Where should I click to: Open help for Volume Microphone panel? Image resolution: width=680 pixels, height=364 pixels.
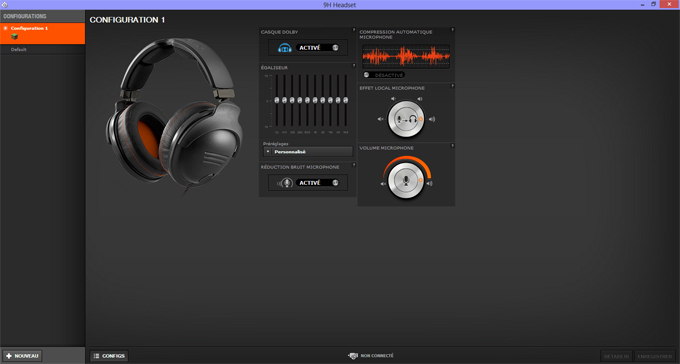point(452,146)
